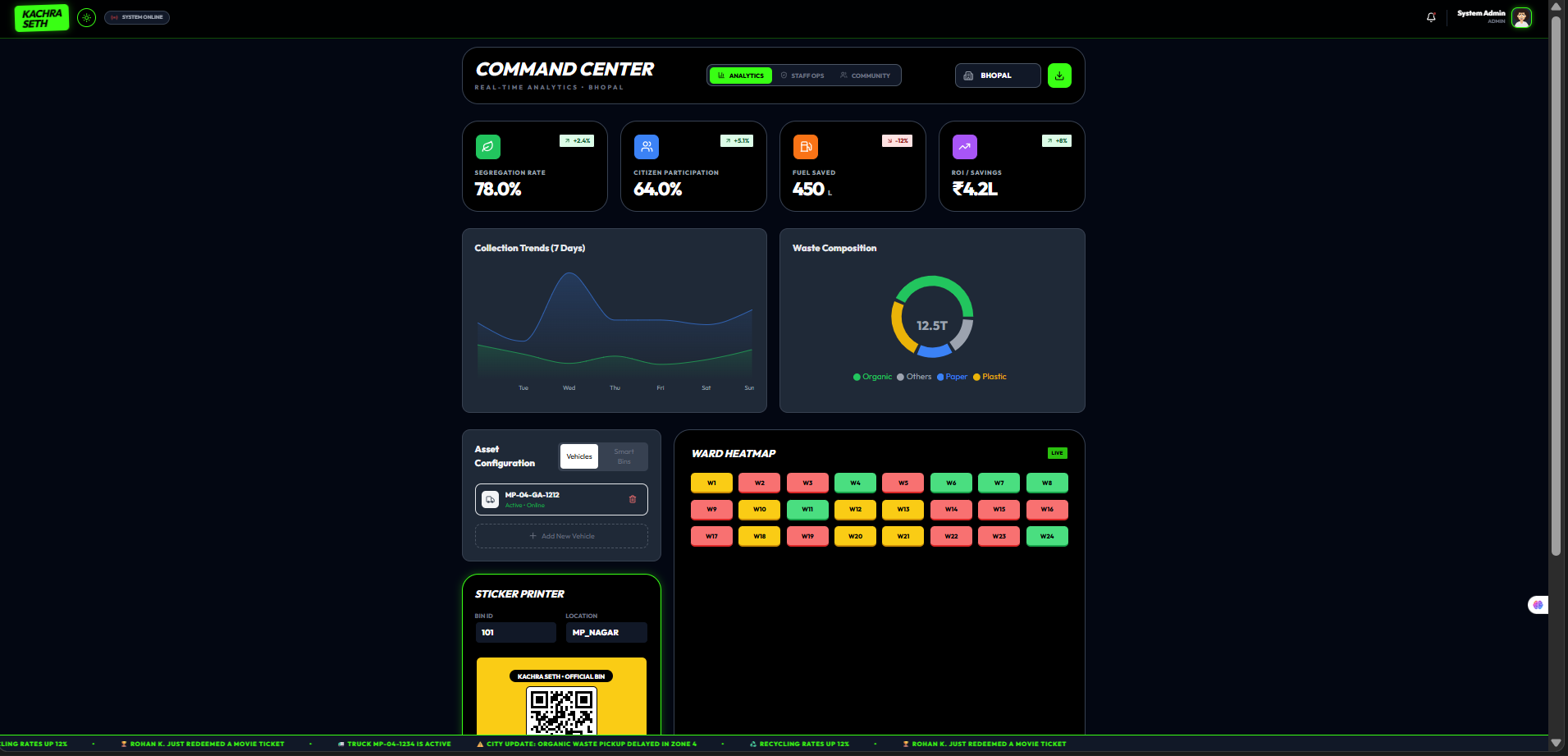Click the truck icon beside MP-04-GA-1212
The width and height of the screenshot is (1568, 756).
point(491,499)
